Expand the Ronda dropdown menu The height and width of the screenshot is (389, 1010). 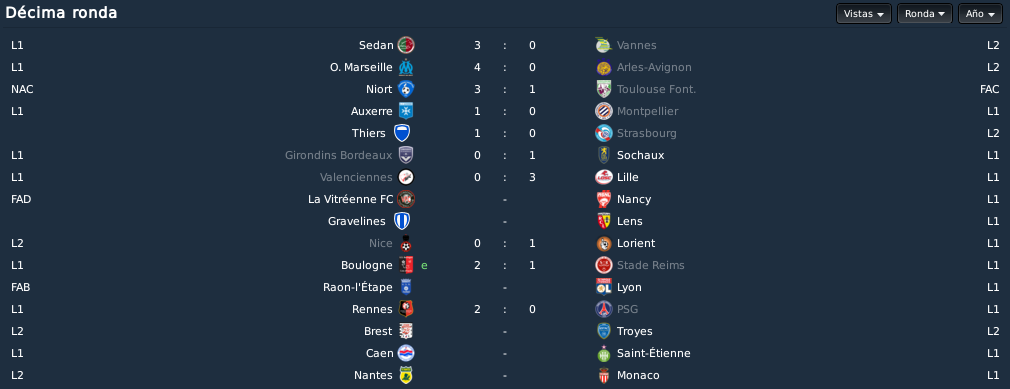tap(925, 14)
